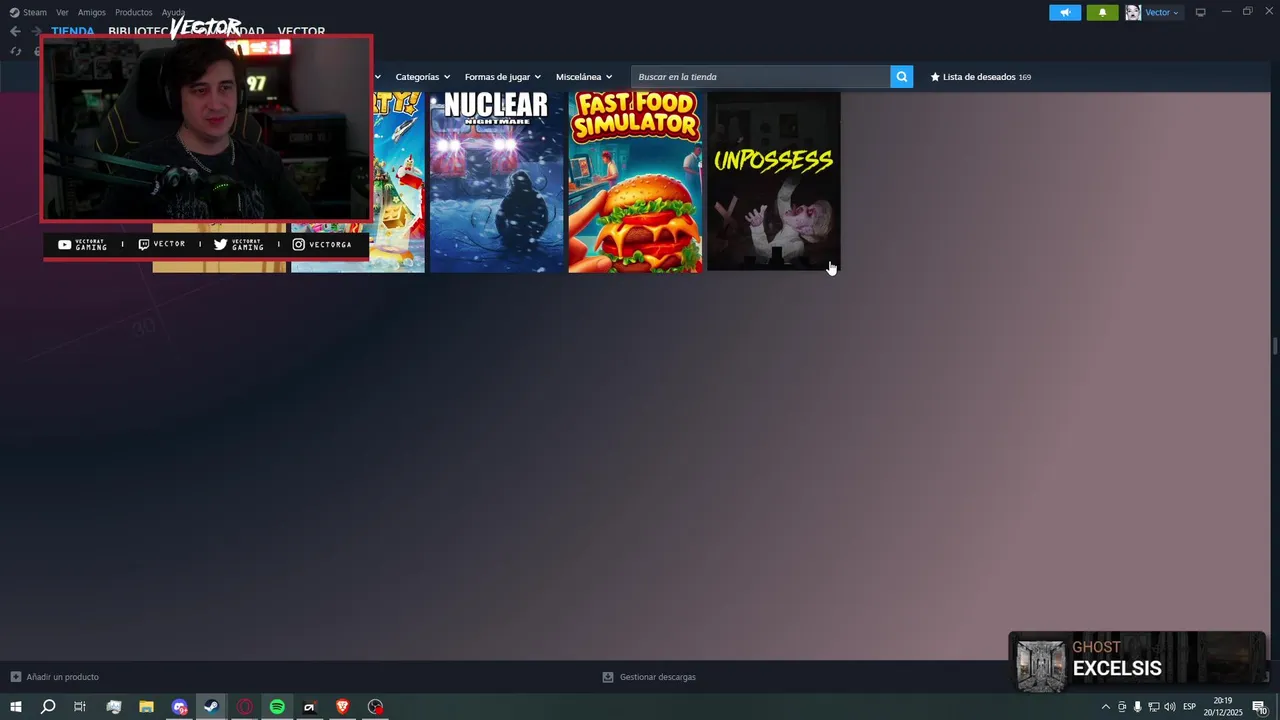Open the Windows Start menu
The image size is (1280, 720).
(15, 707)
